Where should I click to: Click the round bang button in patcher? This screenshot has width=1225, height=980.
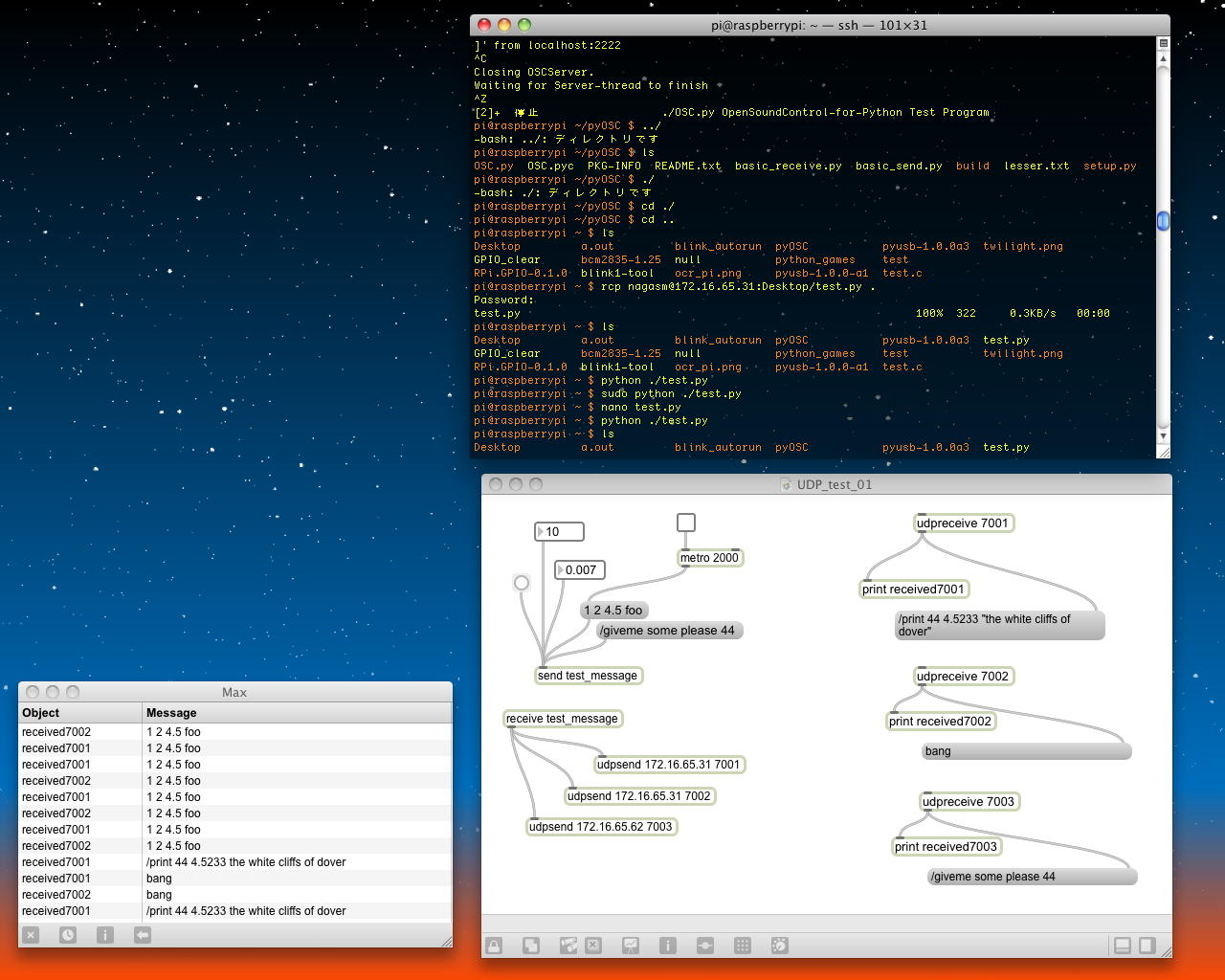[522, 583]
